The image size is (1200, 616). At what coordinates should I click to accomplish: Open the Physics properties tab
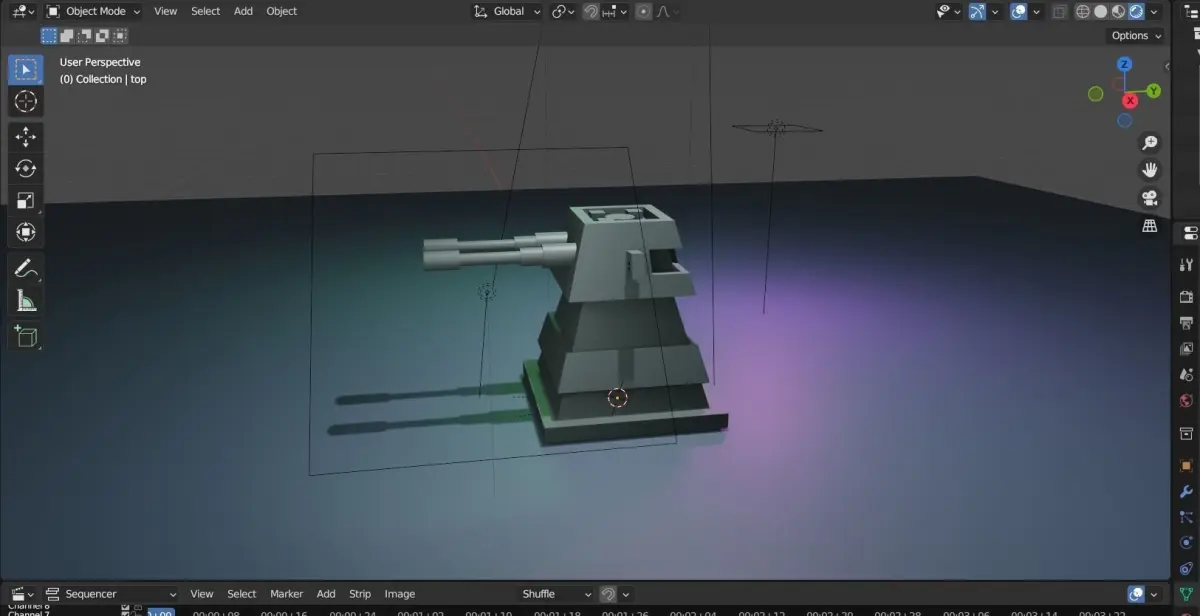coord(1186,543)
